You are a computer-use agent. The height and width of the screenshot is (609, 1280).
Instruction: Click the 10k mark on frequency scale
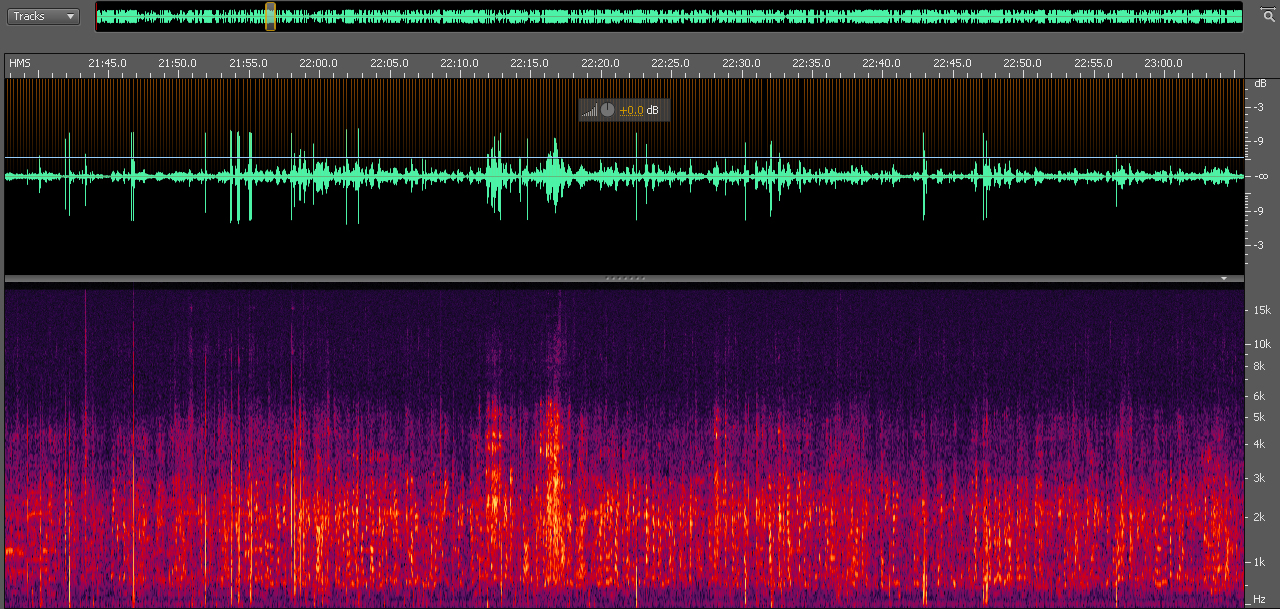[1262, 344]
